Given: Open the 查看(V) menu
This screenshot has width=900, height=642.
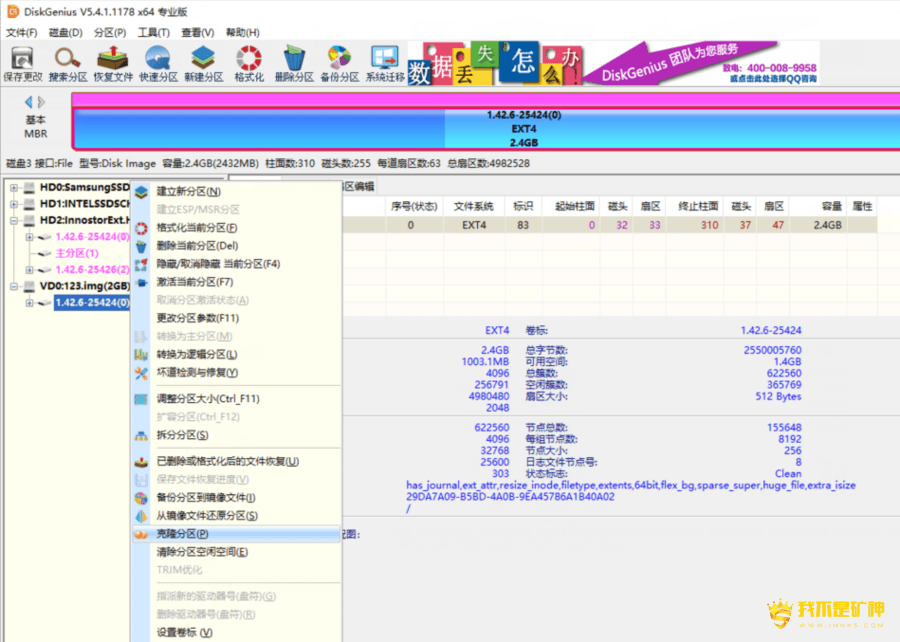Looking at the screenshot, I should 197,33.
